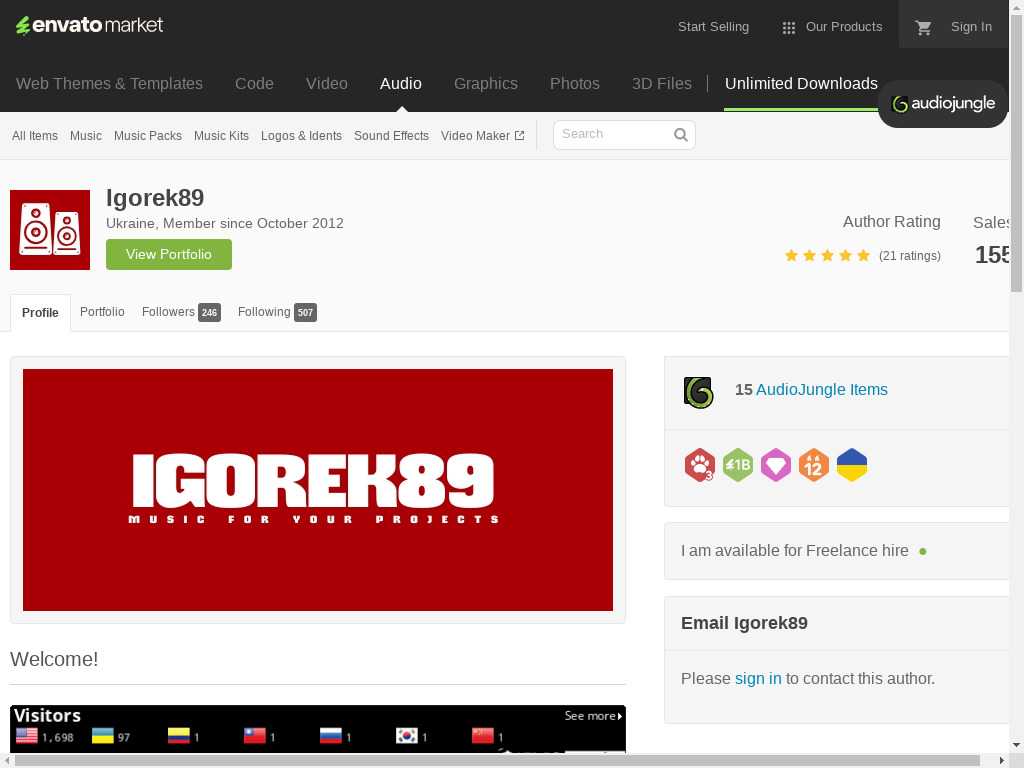1024x768 pixels.
Task: Click the China flag in Visitors widget
Action: tap(483, 736)
